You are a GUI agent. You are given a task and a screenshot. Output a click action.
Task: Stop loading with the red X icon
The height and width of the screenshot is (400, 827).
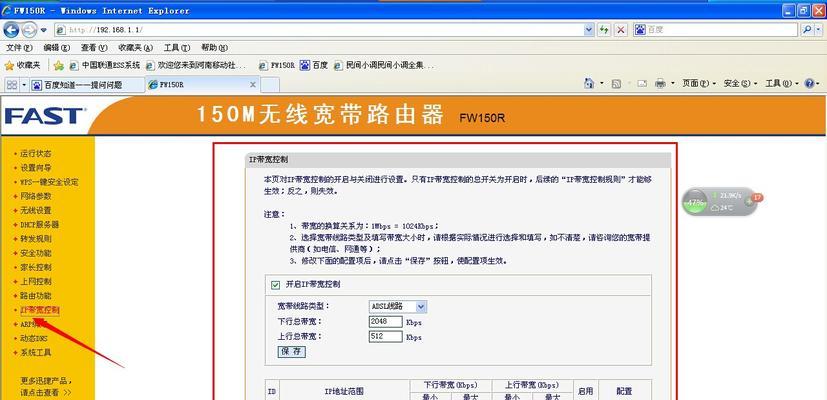(x=621, y=30)
